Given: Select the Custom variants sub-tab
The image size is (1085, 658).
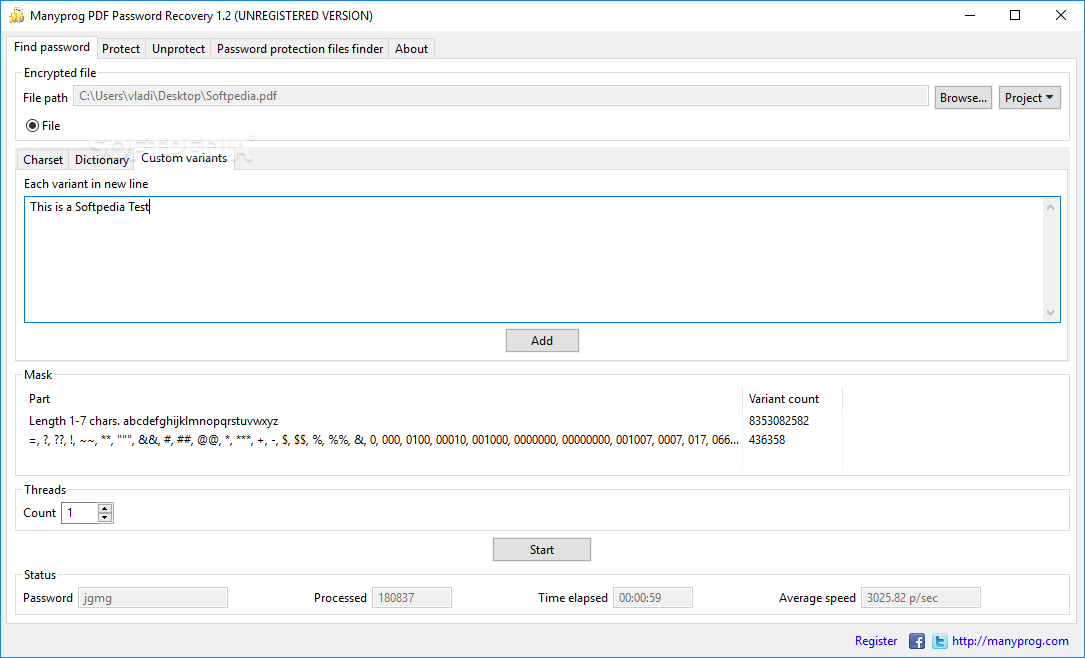Looking at the screenshot, I should tap(184, 158).
